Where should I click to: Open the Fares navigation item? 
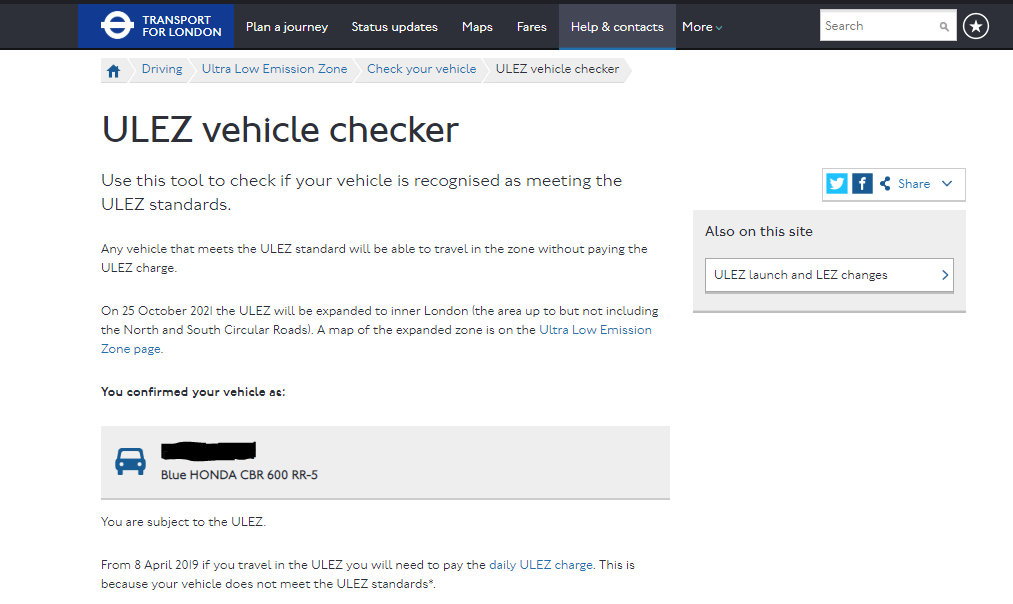coord(531,27)
